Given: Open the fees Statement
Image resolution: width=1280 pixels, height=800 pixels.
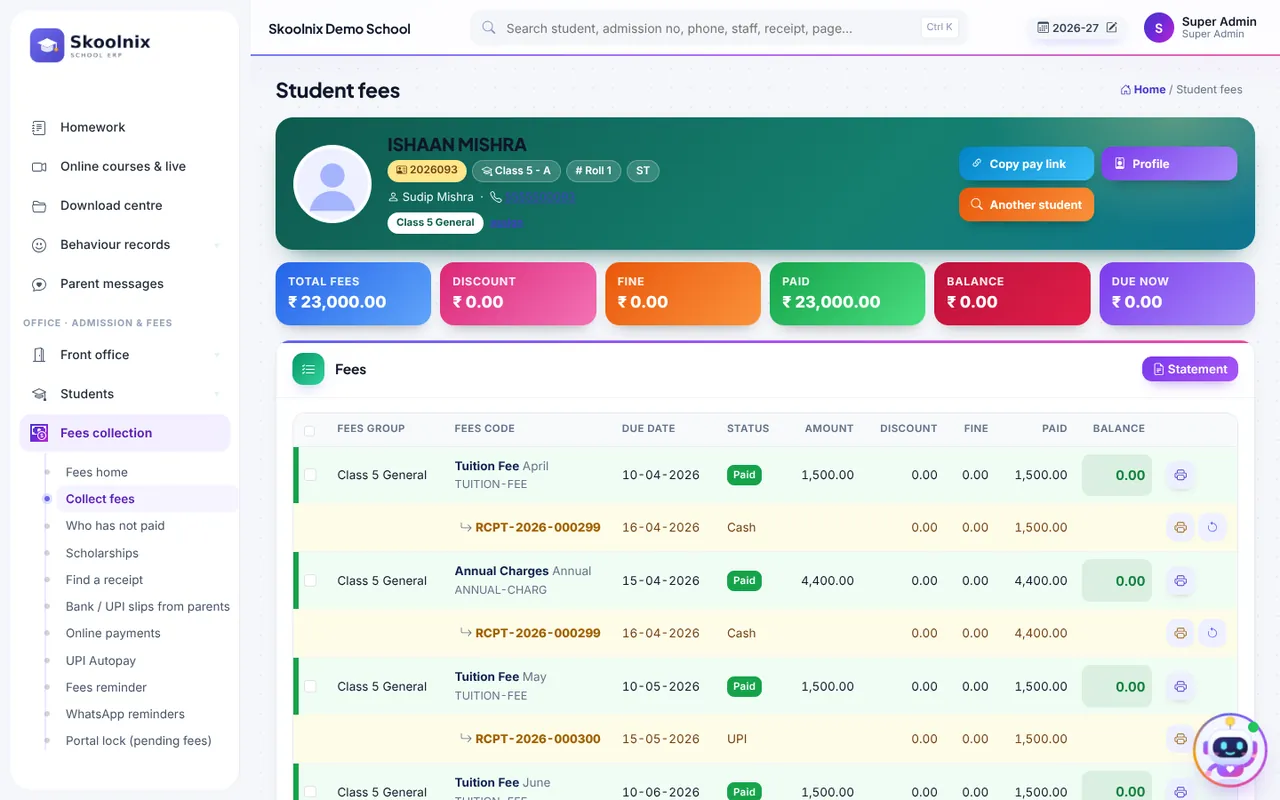Looking at the screenshot, I should [x=1190, y=369].
